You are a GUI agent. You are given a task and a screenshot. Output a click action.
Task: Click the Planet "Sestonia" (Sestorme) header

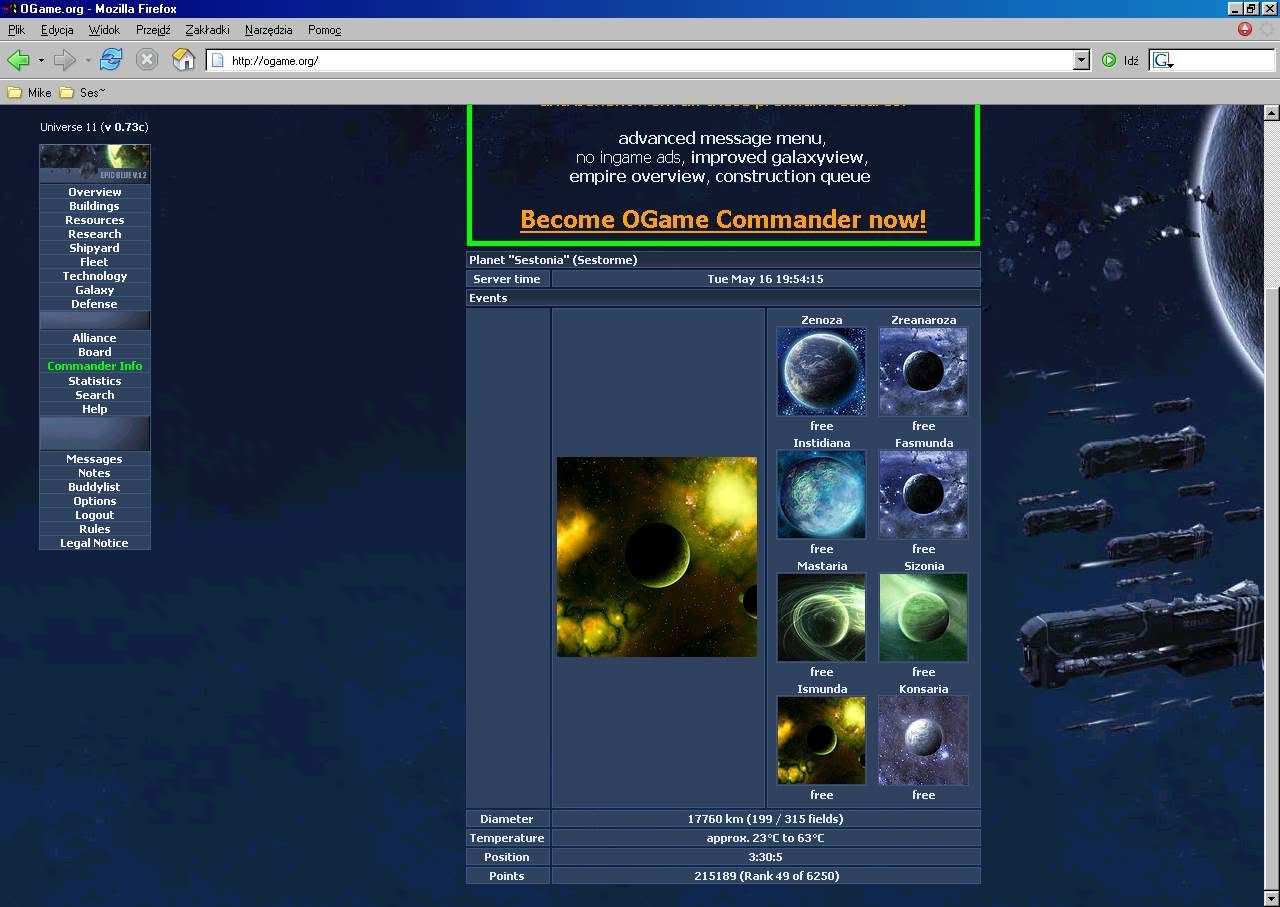point(723,260)
